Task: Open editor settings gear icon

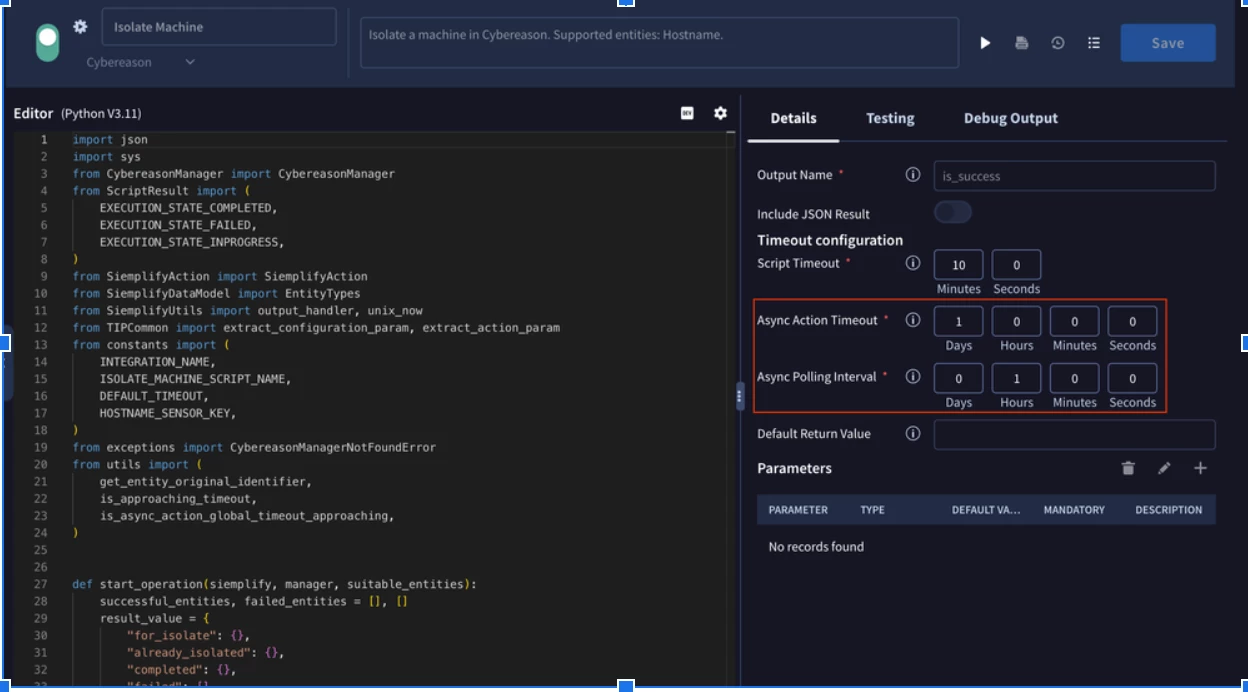Action: click(x=720, y=113)
